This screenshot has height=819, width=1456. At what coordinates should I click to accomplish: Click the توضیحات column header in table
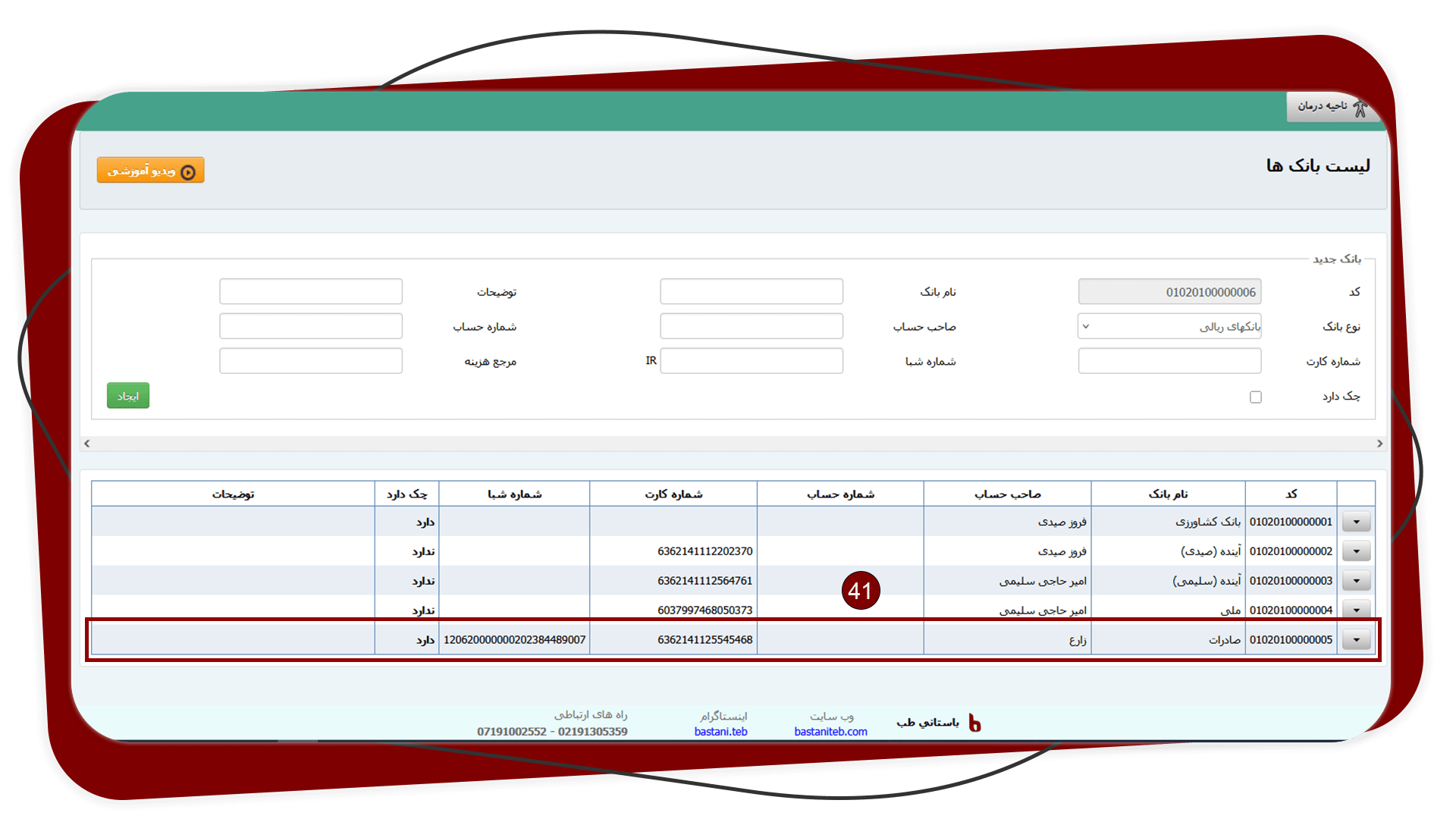coord(233,494)
